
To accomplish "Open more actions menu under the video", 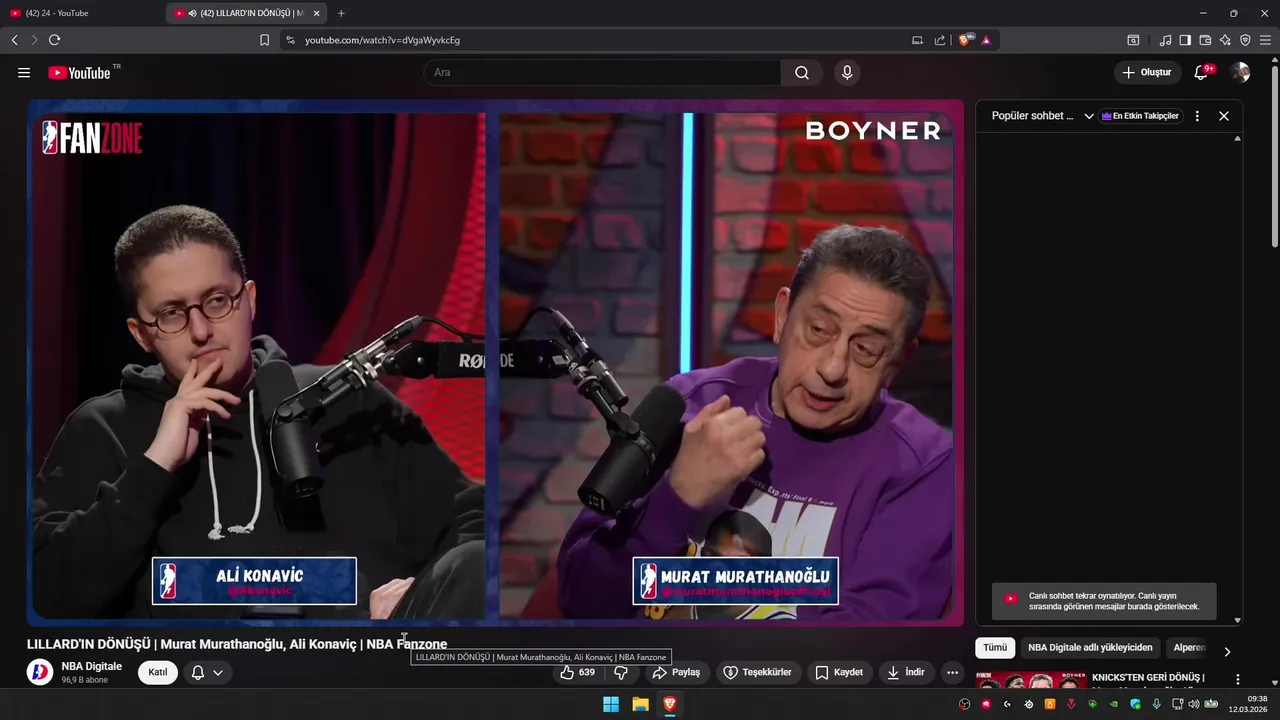I will click(952, 672).
